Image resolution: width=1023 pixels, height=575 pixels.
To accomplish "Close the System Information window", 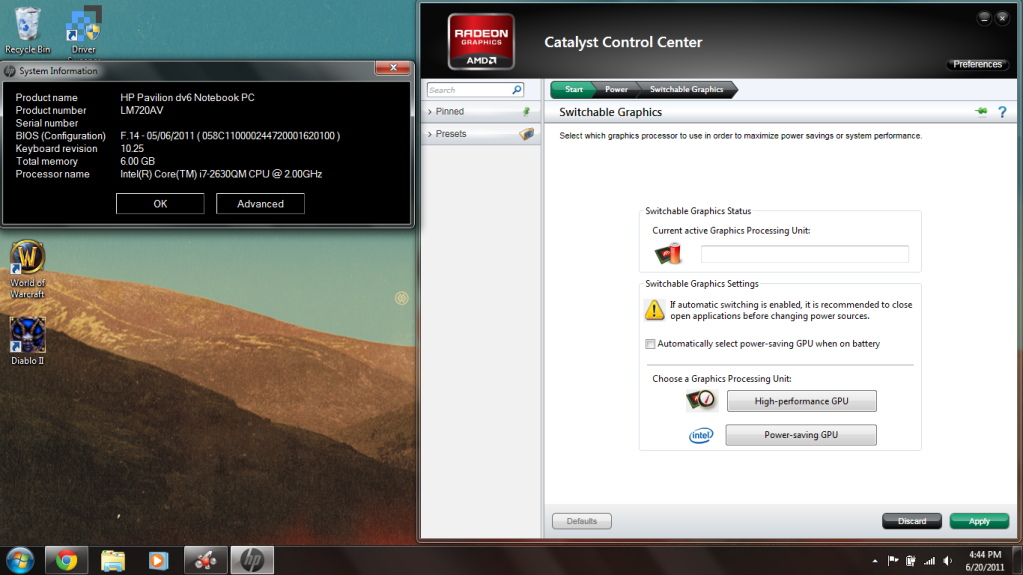I will click(x=393, y=67).
